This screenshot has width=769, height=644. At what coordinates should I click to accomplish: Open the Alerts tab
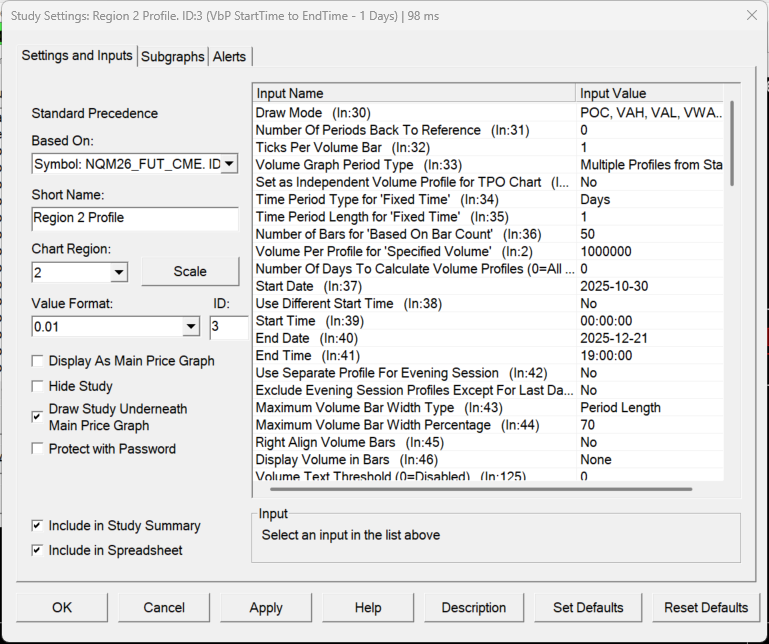pos(229,57)
